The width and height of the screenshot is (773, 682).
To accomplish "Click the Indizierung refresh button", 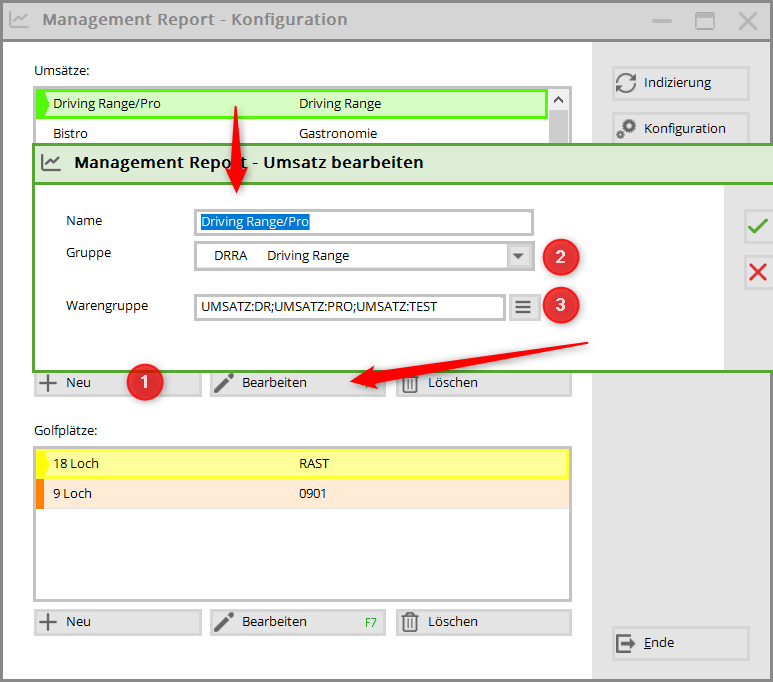I will coord(680,84).
